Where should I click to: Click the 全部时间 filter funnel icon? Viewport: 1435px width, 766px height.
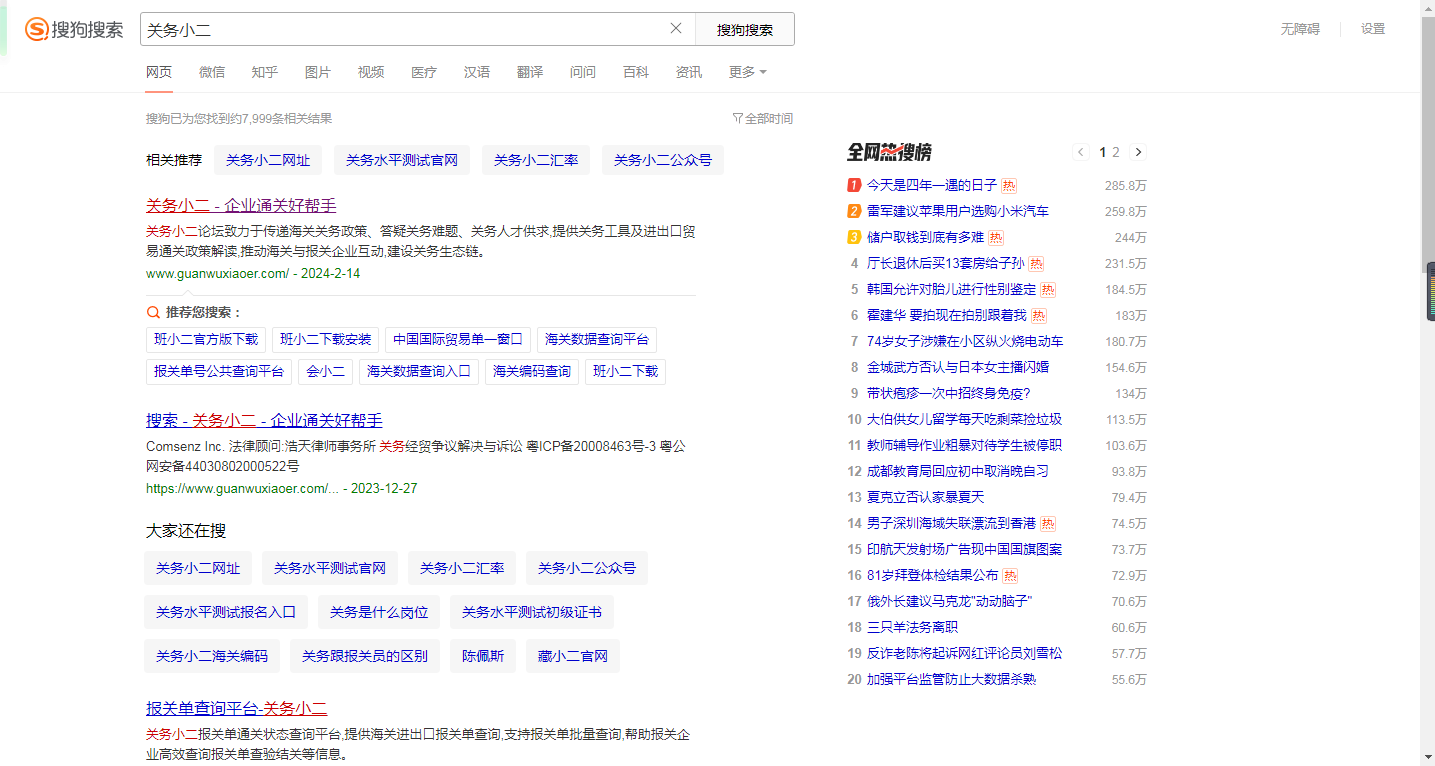(738, 118)
